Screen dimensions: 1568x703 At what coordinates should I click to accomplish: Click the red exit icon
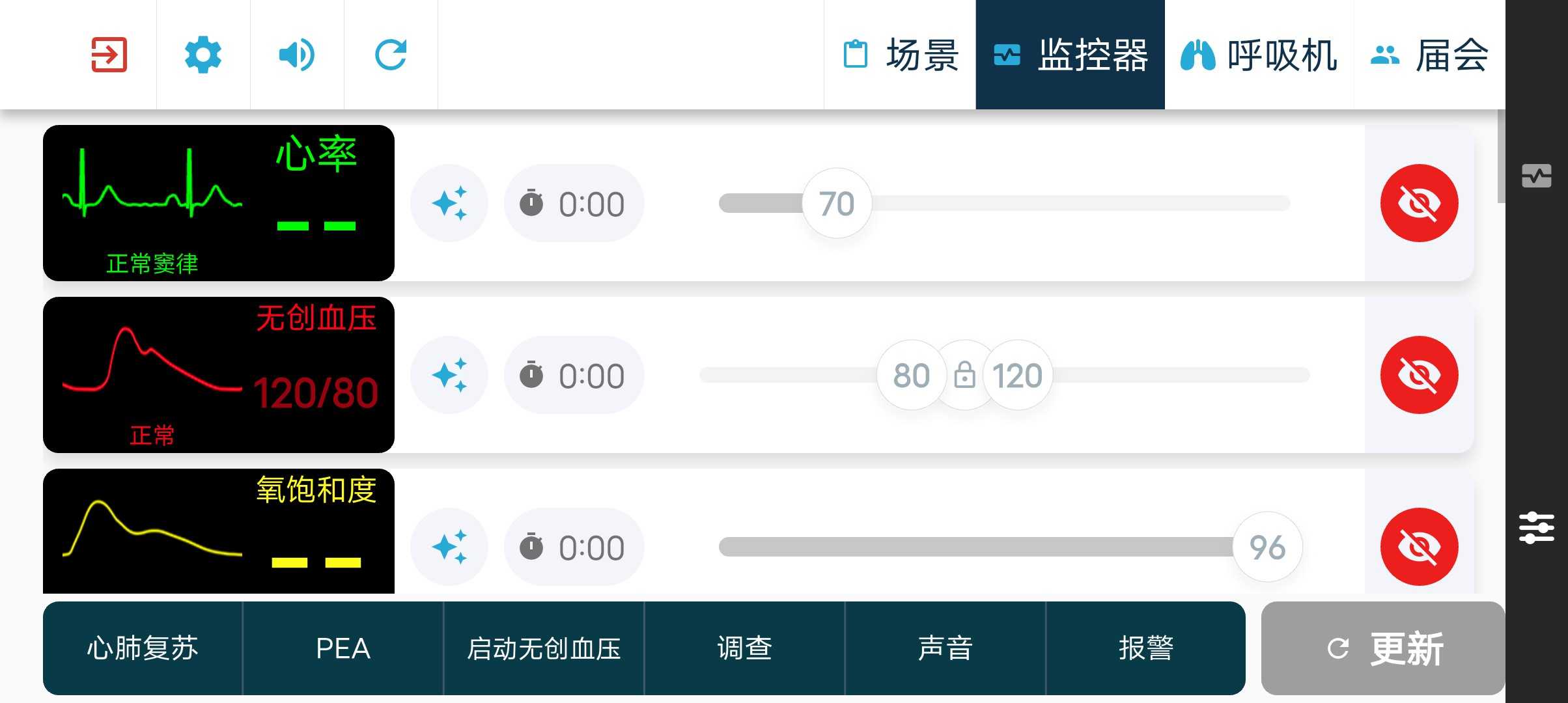109,55
